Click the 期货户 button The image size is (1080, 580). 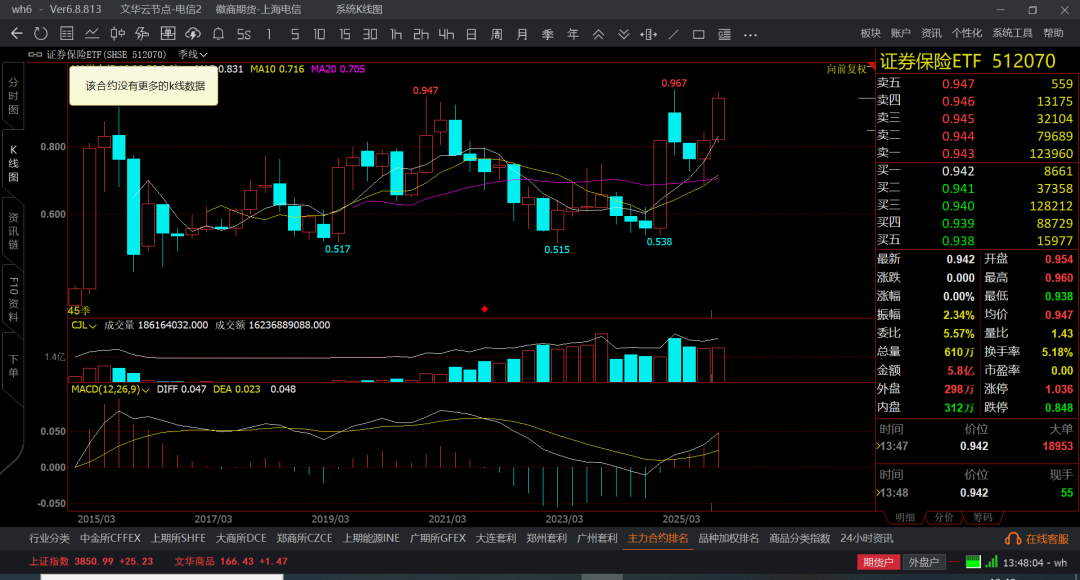(x=878, y=562)
